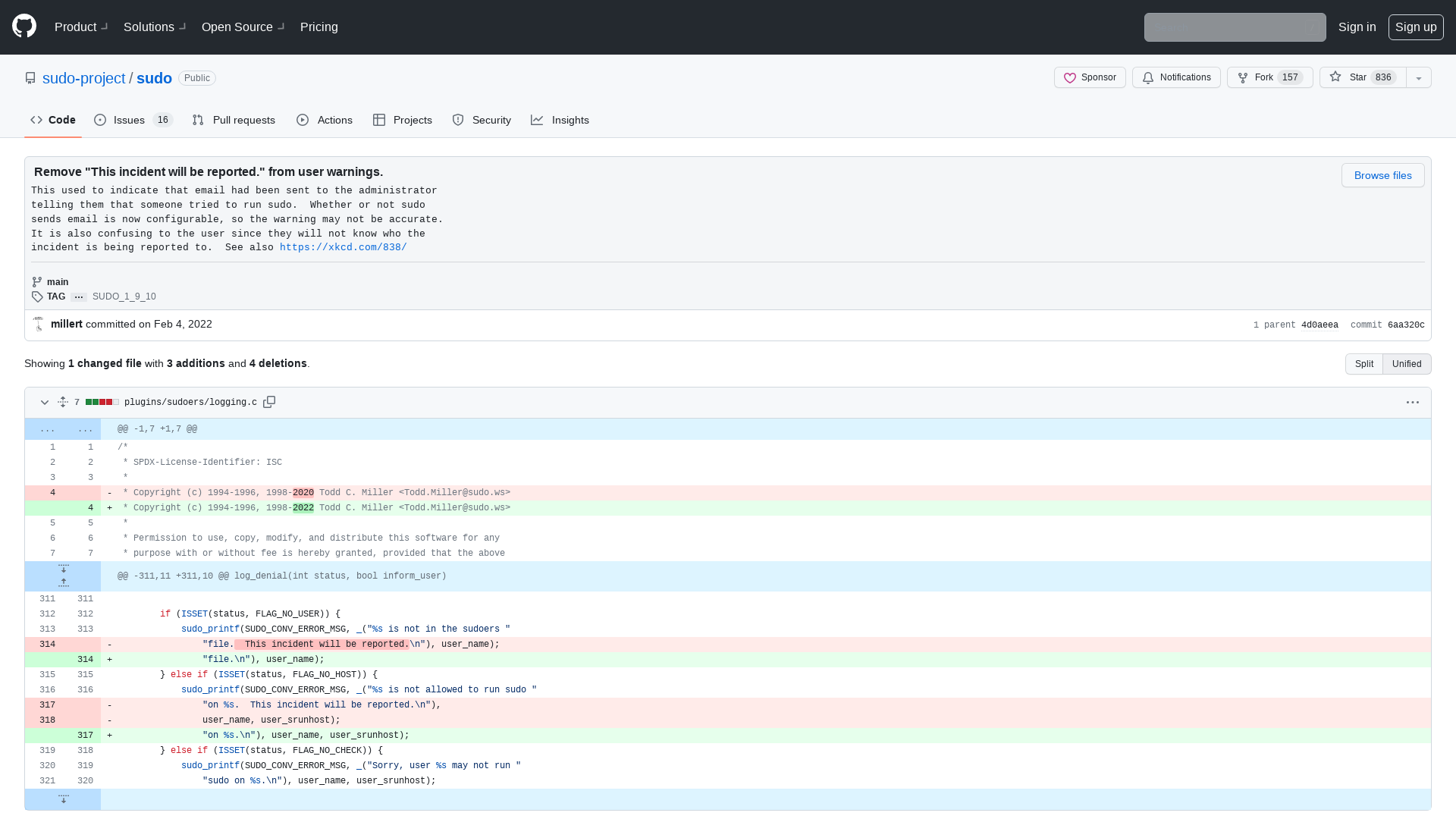Click the Security shield tab icon
The height and width of the screenshot is (819, 1456).
(x=458, y=120)
